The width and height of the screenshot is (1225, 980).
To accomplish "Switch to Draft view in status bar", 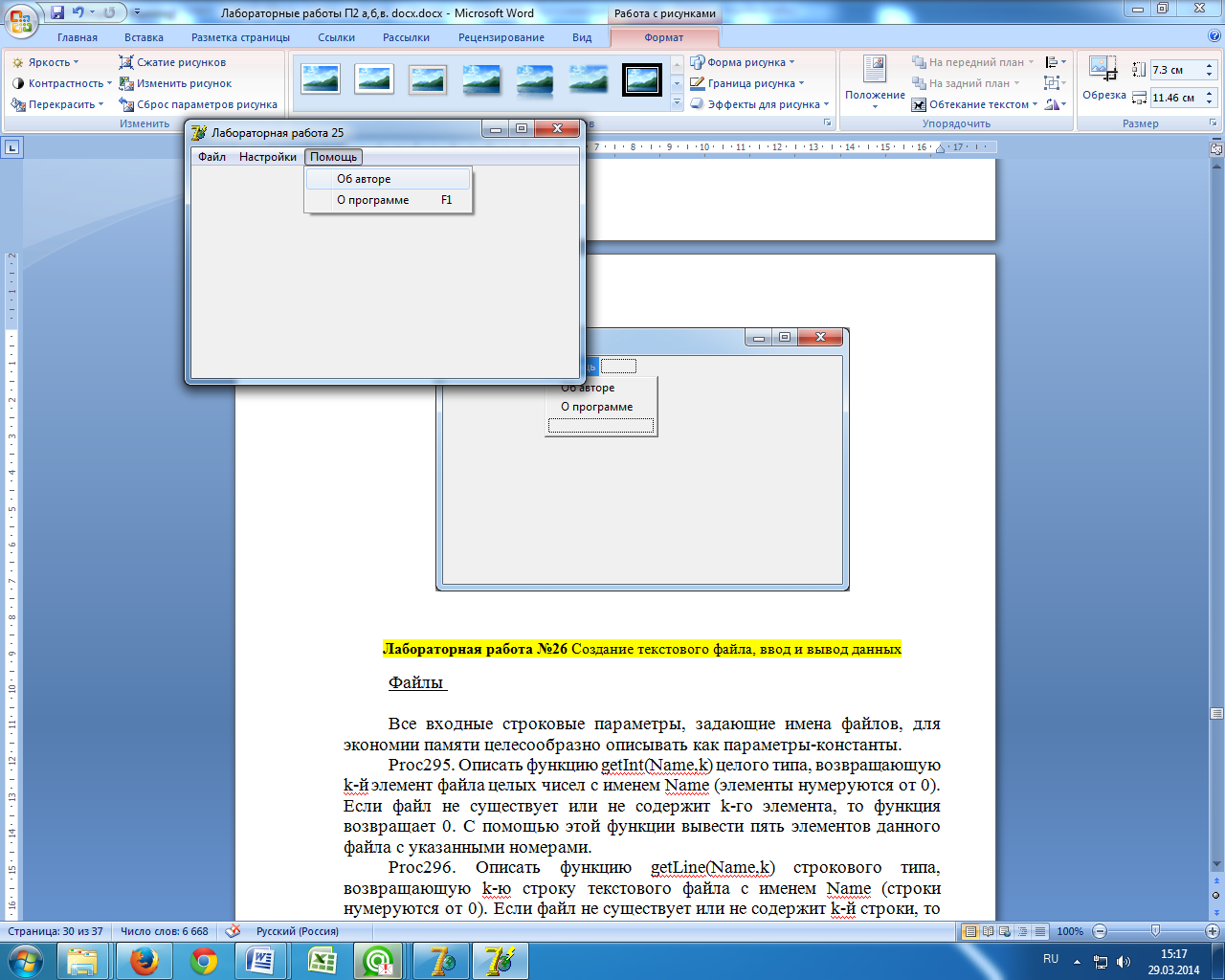I will [1039, 931].
